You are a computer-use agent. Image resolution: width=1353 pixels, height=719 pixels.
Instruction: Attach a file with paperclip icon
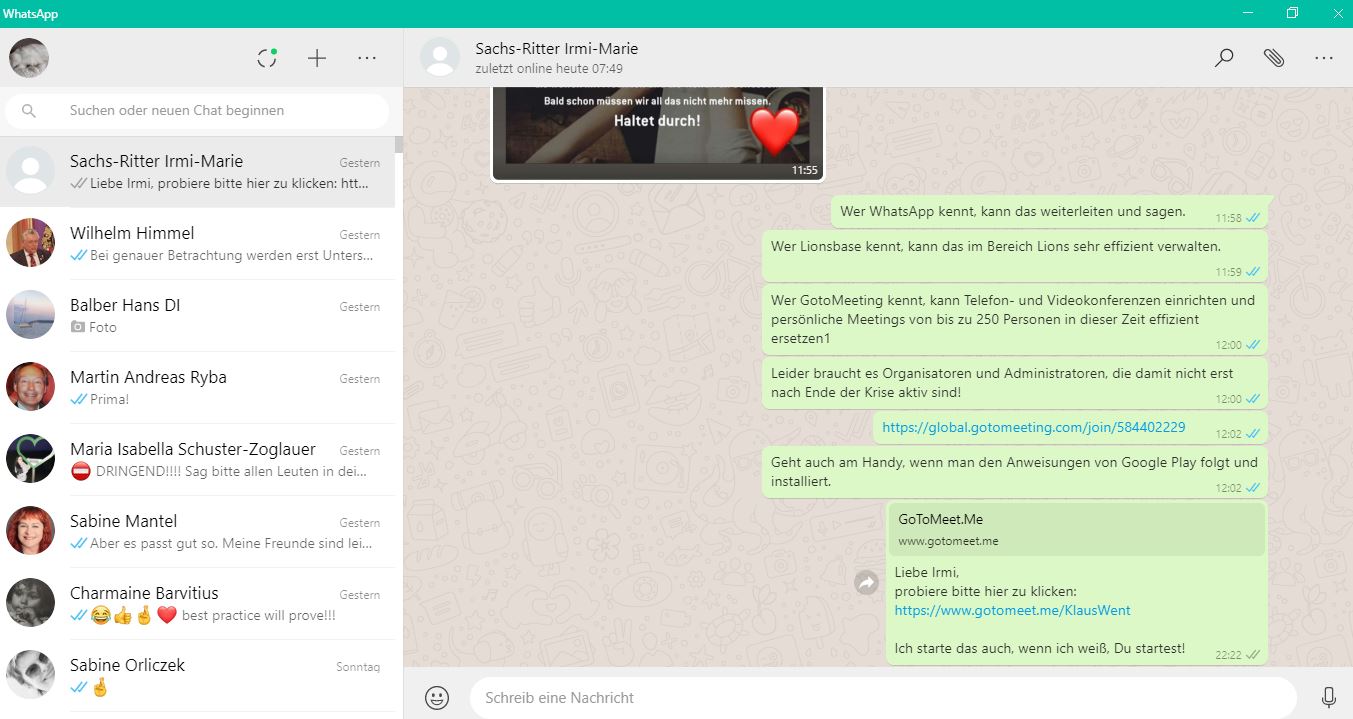[x=1273, y=58]
